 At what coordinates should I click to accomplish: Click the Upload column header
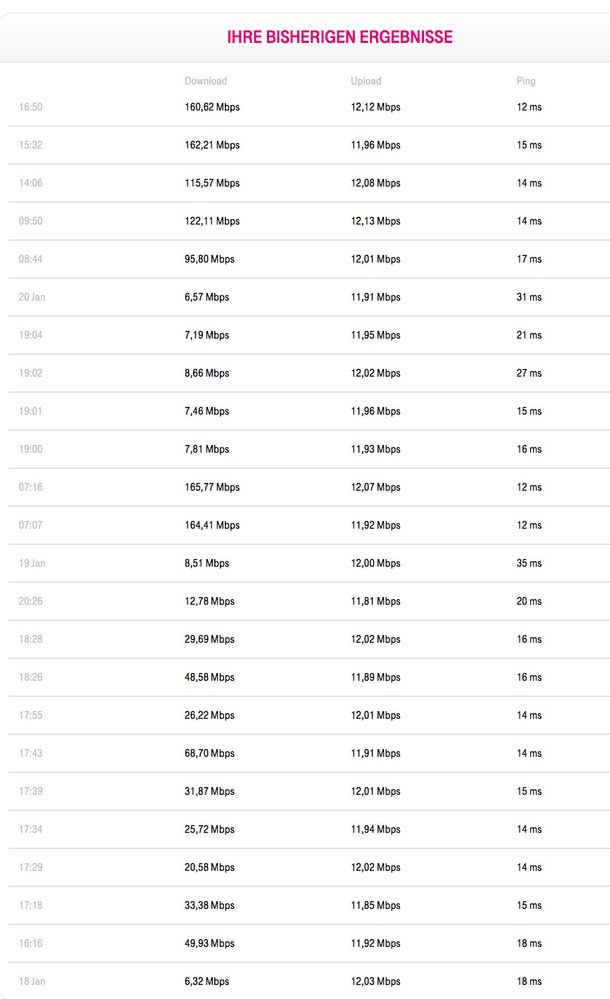click(x=366, y=81)
